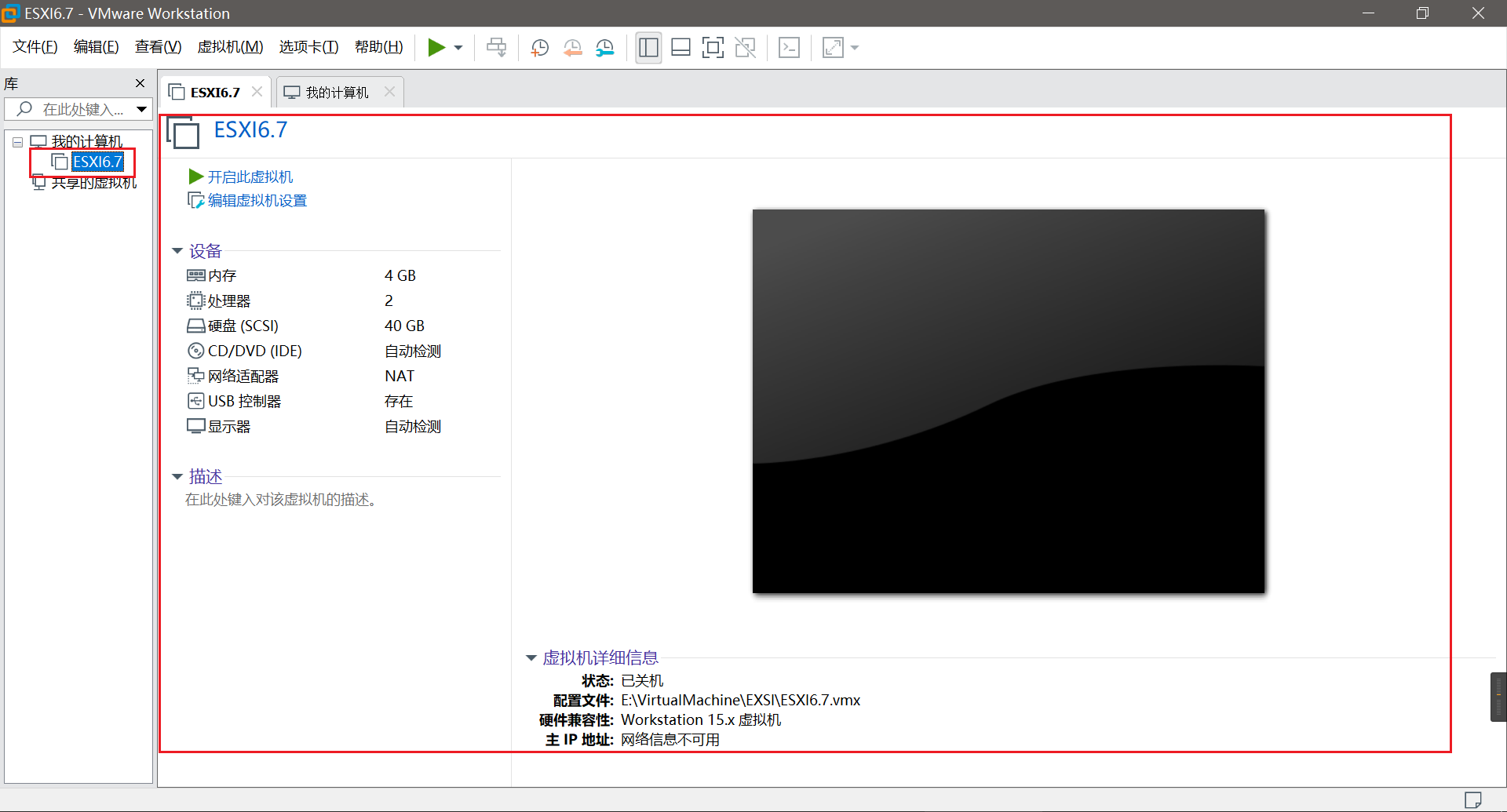Click the processor icon

click(195, 300)
